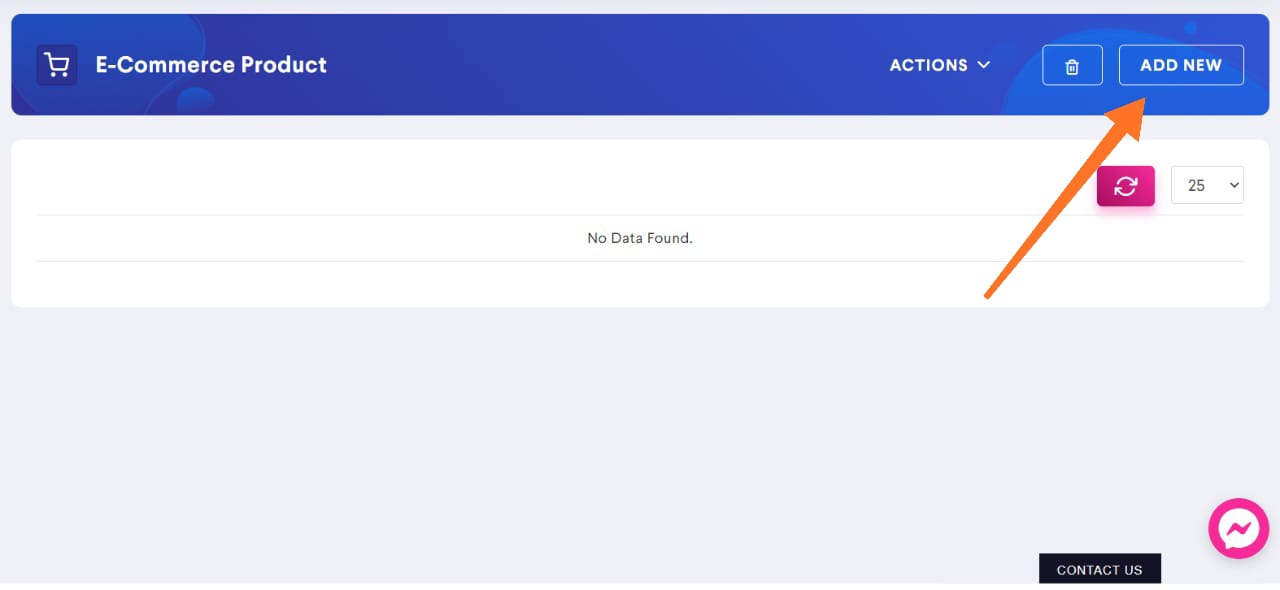Click the No Data Found message
The image size is (1280, 590).
tap(640, 238)
